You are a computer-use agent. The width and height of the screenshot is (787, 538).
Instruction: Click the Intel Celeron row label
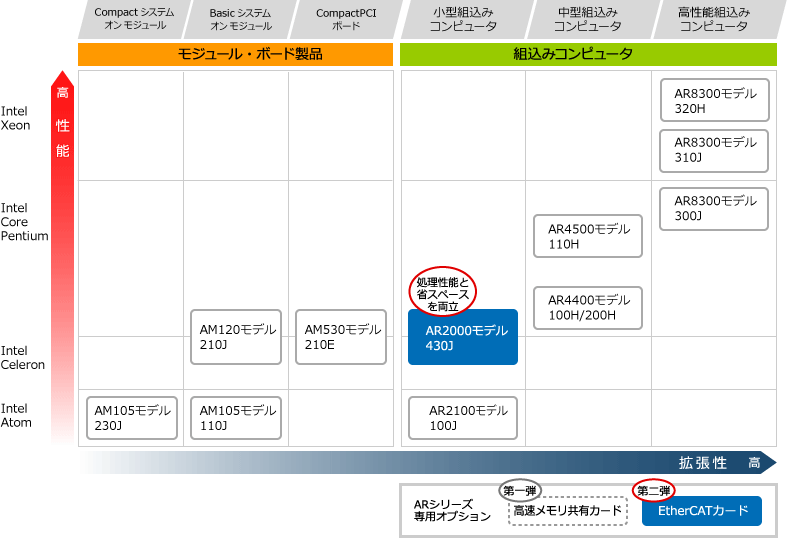click(23, 358)
